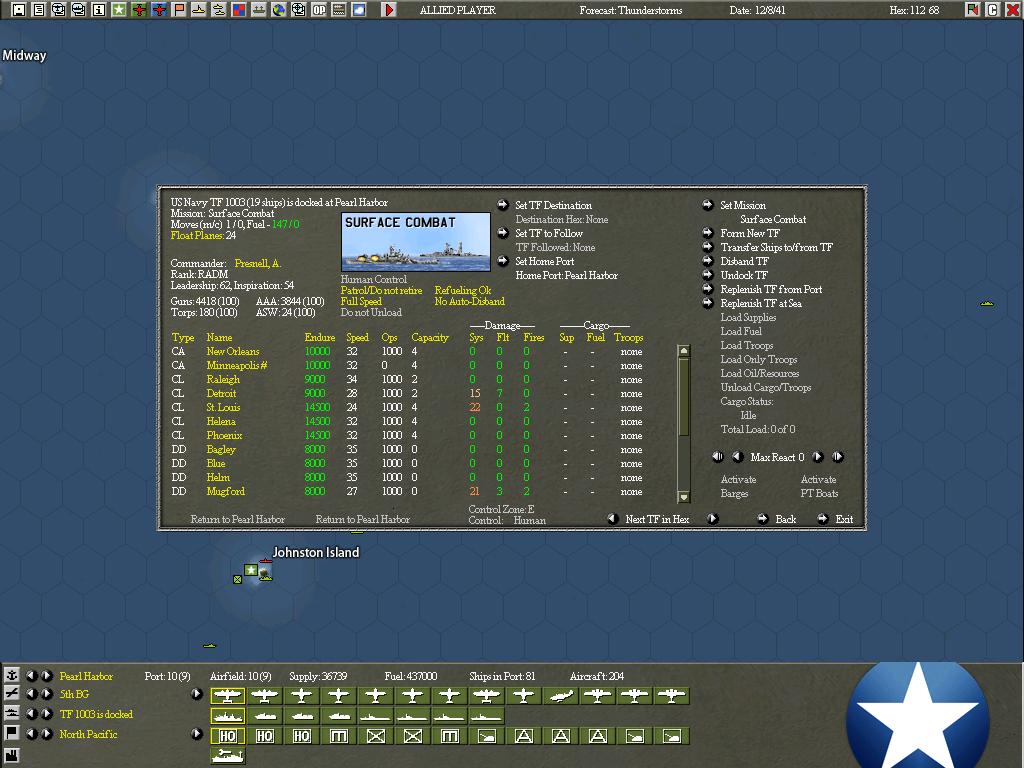
Task: Click the green star icon in toolbar
Action: 118,10
